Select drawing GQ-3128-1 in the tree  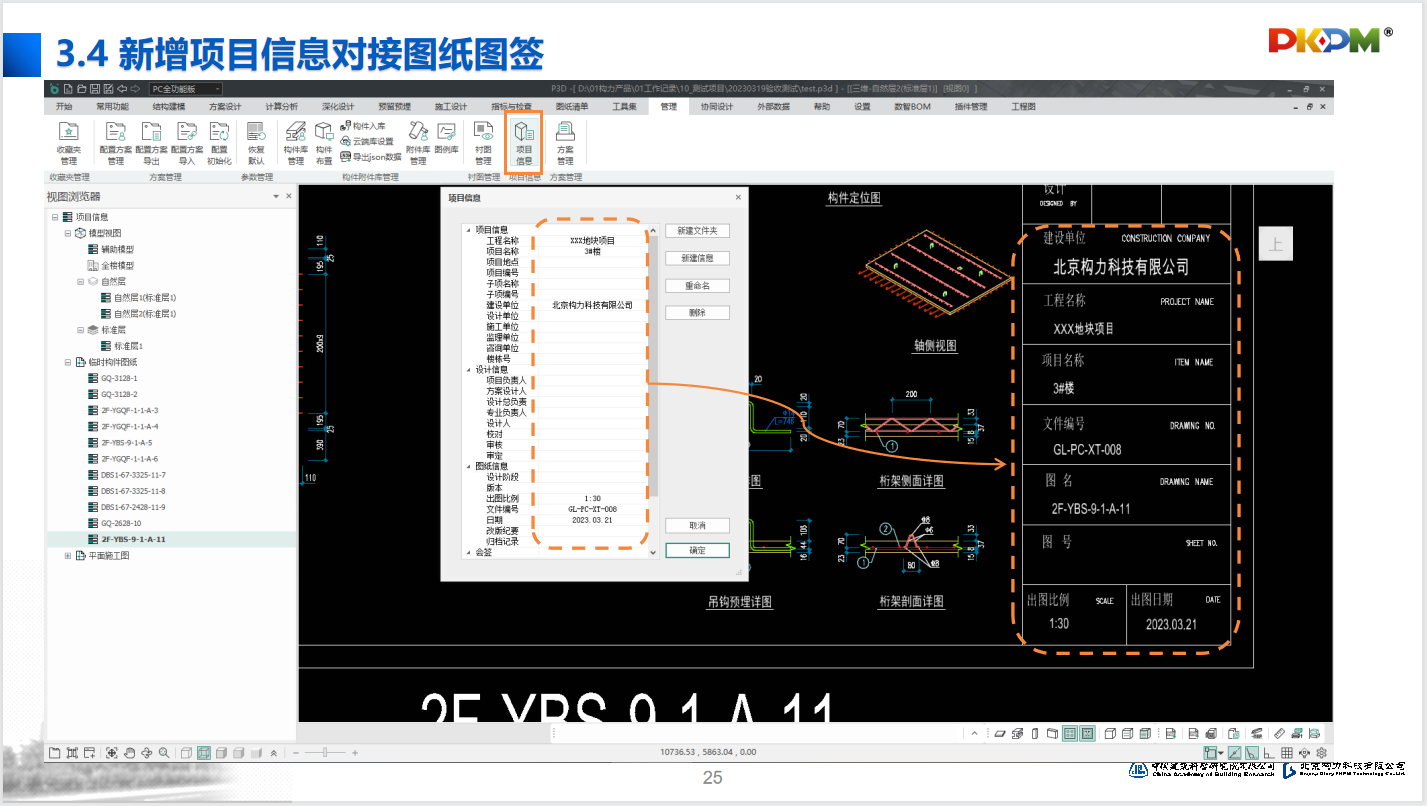(119, 378)
